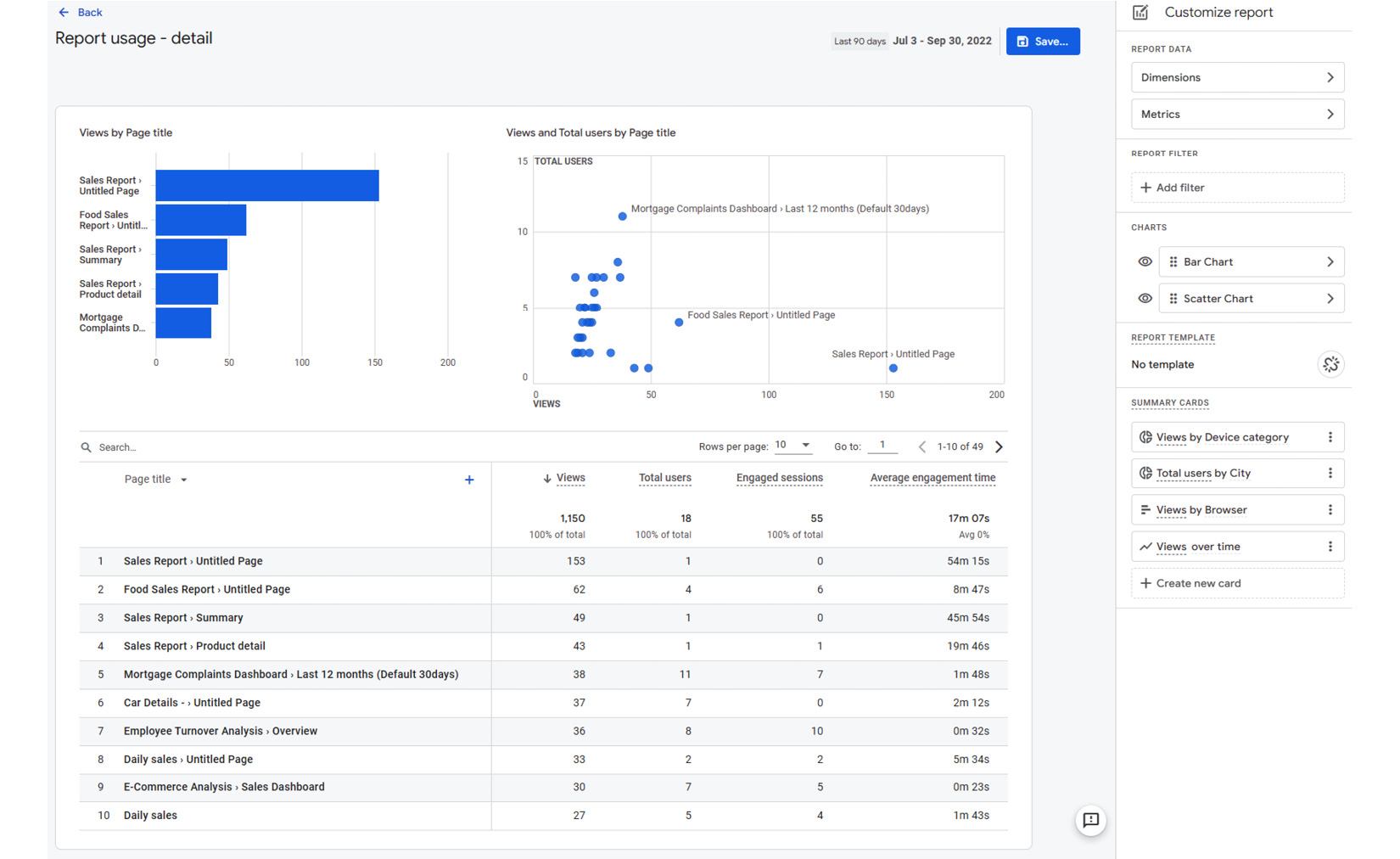
Task: Select row 10 'Daily sales'
Action: point(543,816)
